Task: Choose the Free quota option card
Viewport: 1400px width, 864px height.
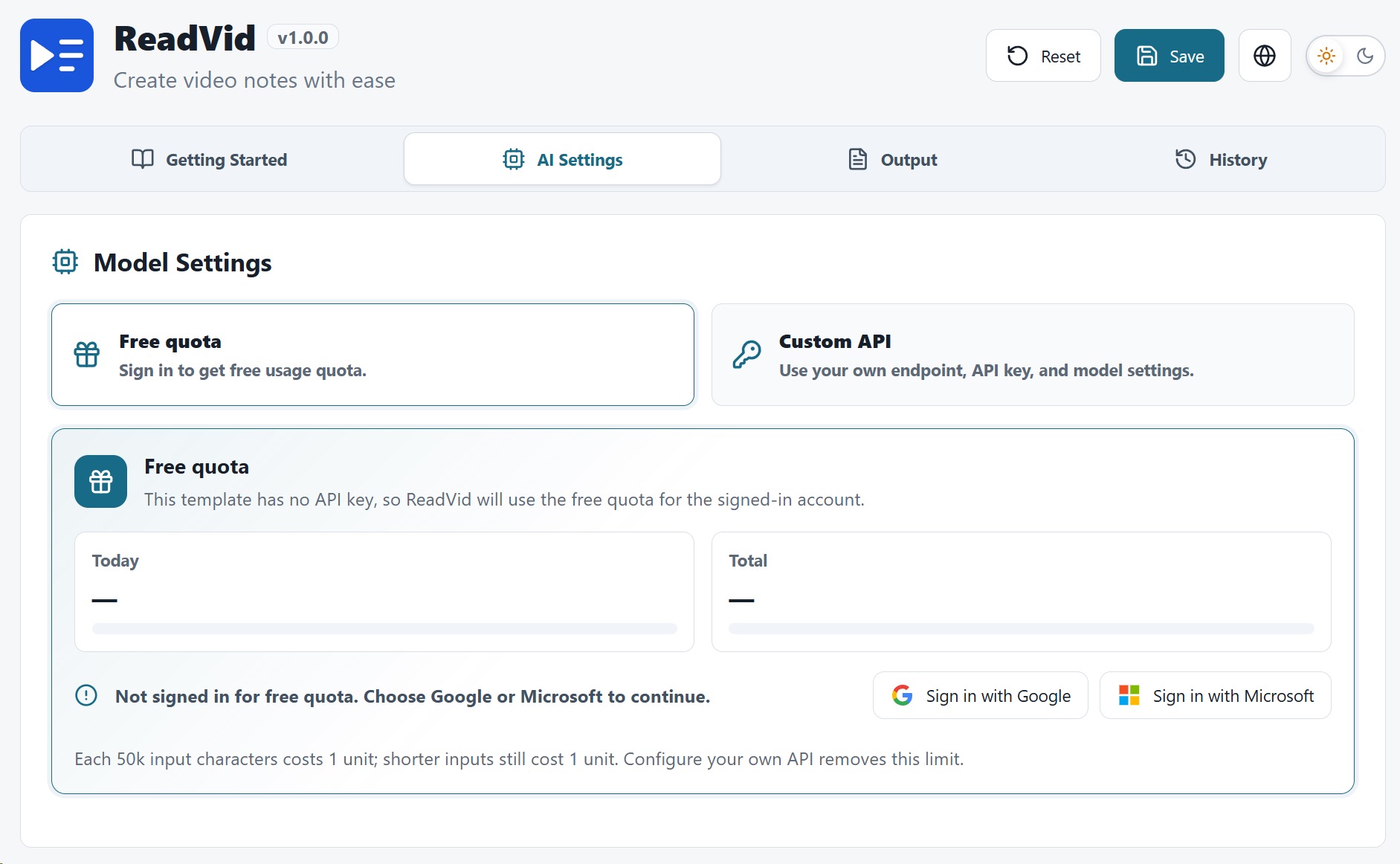Action: point(372,355)
